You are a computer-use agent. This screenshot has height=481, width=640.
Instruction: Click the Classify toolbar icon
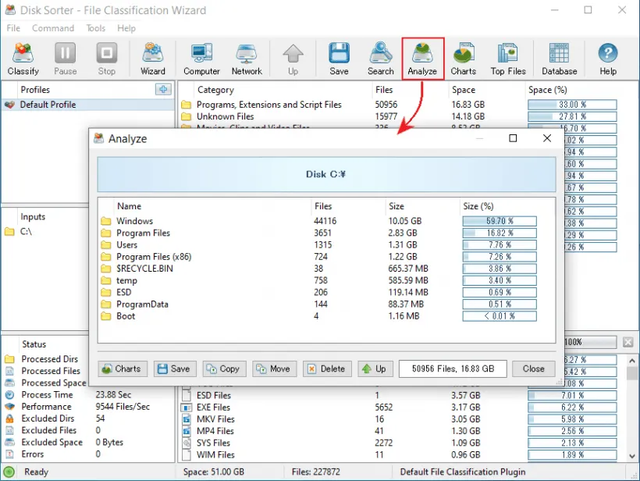tap(23, 59)
